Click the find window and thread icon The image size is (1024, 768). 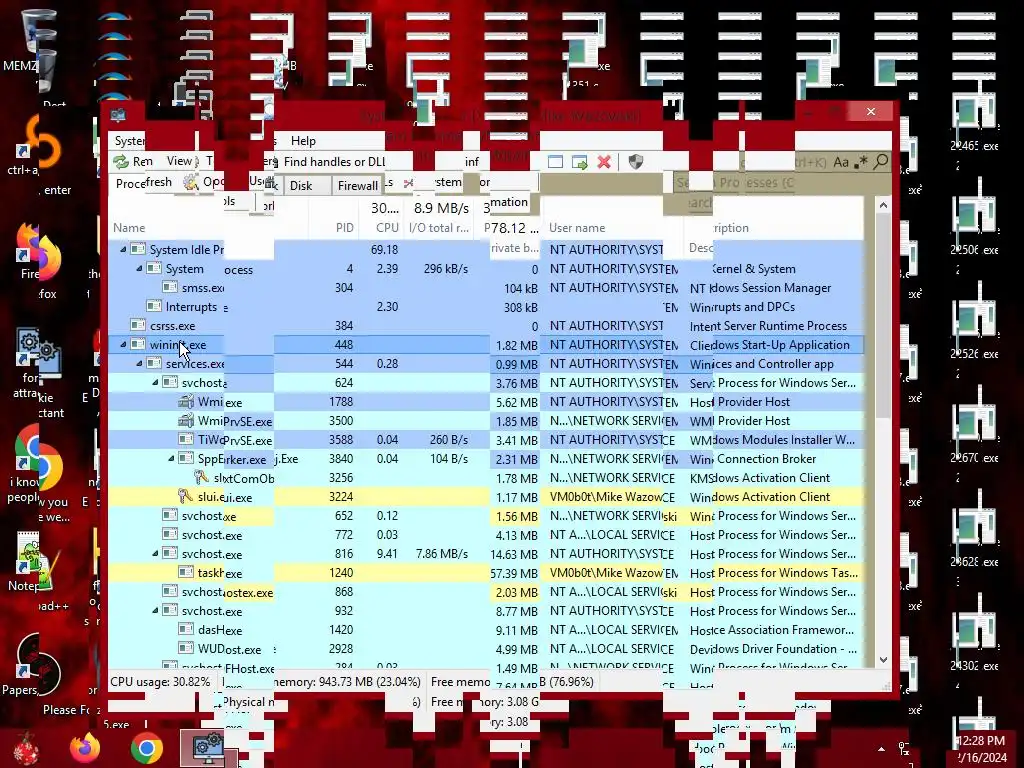[x=579, y=162]
